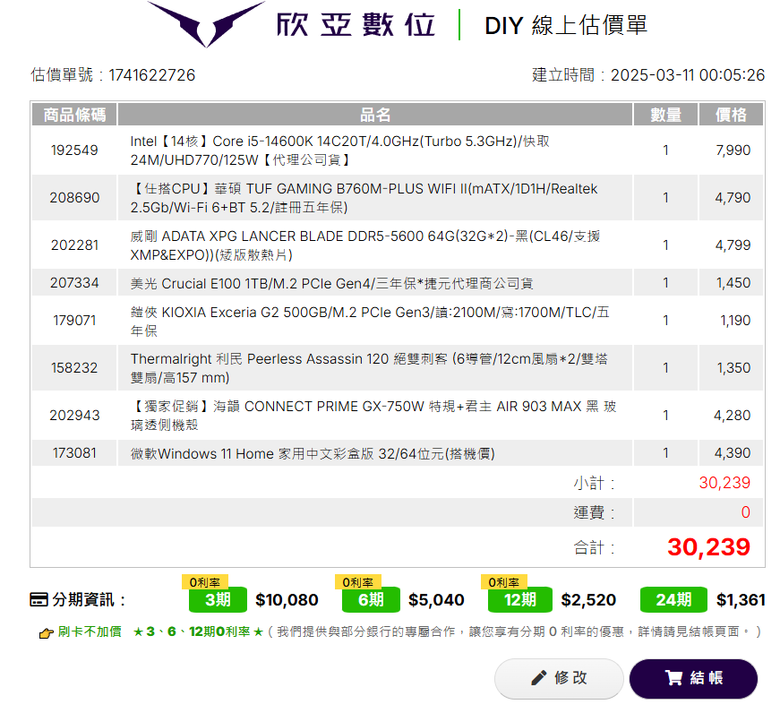Screen dimensions: 780x713
Task: Click the CONNECT PRIME GX-750W bundle item
Action: pos(373,415)
